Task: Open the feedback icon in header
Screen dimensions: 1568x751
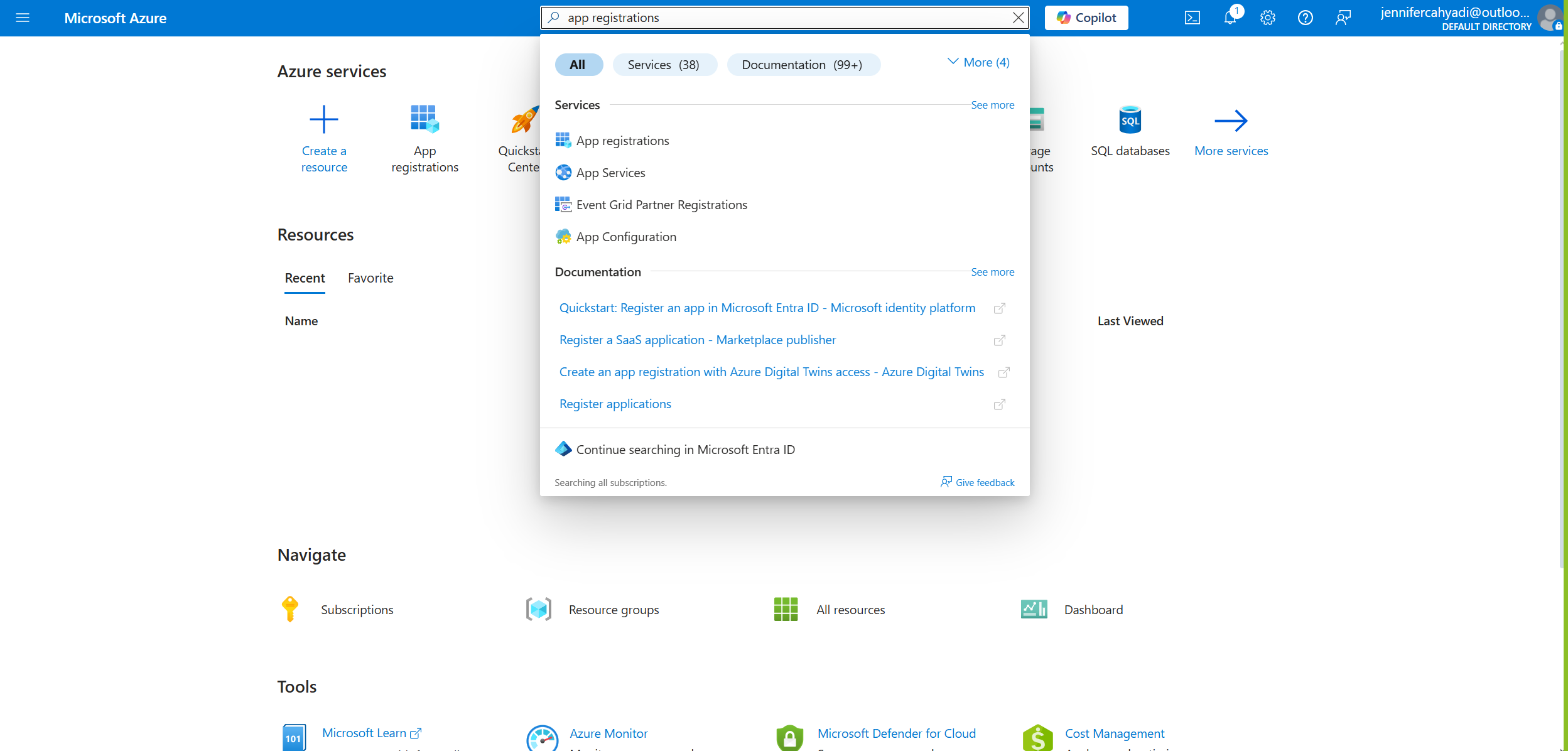Action: pos(1343,18)
